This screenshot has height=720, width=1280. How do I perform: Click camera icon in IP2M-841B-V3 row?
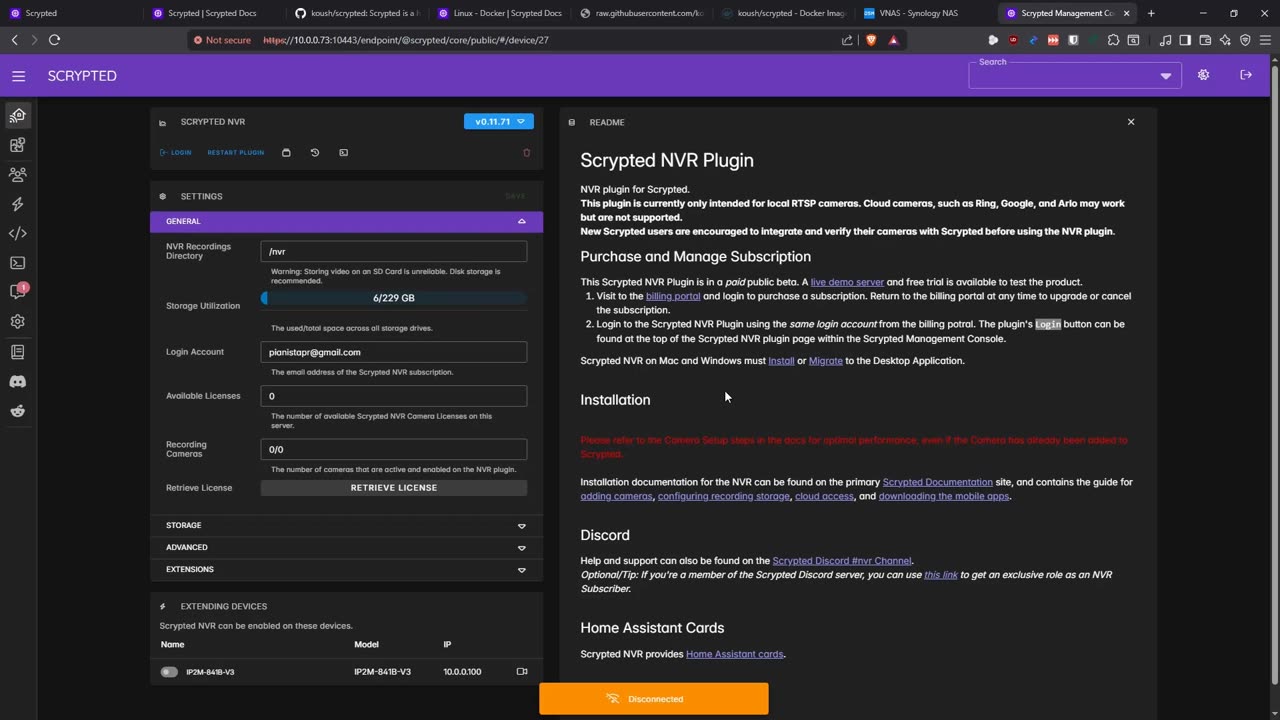[521, 672]
